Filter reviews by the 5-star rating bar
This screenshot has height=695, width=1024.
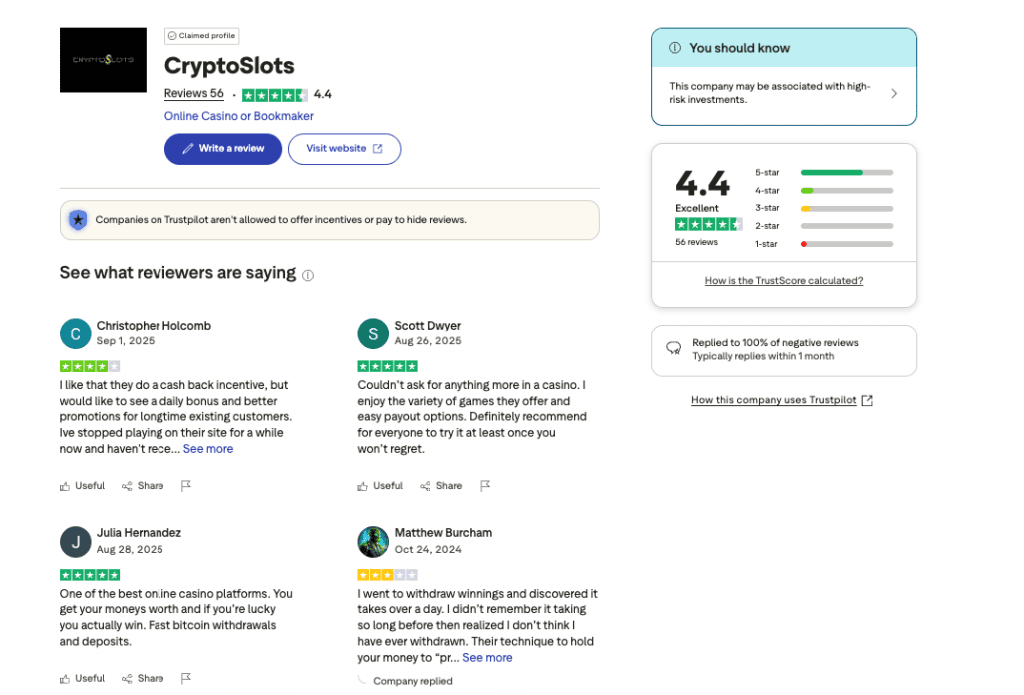tap(846, 172)
